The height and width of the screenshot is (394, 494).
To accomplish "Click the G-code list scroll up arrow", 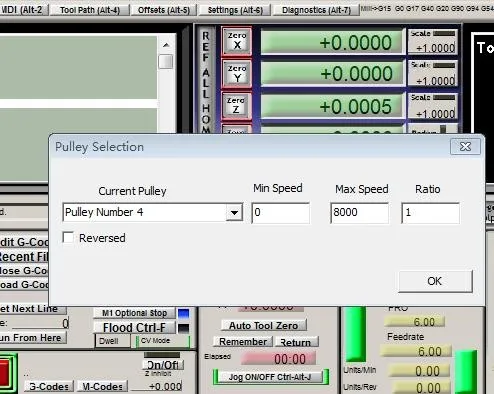I will (166, 45).
